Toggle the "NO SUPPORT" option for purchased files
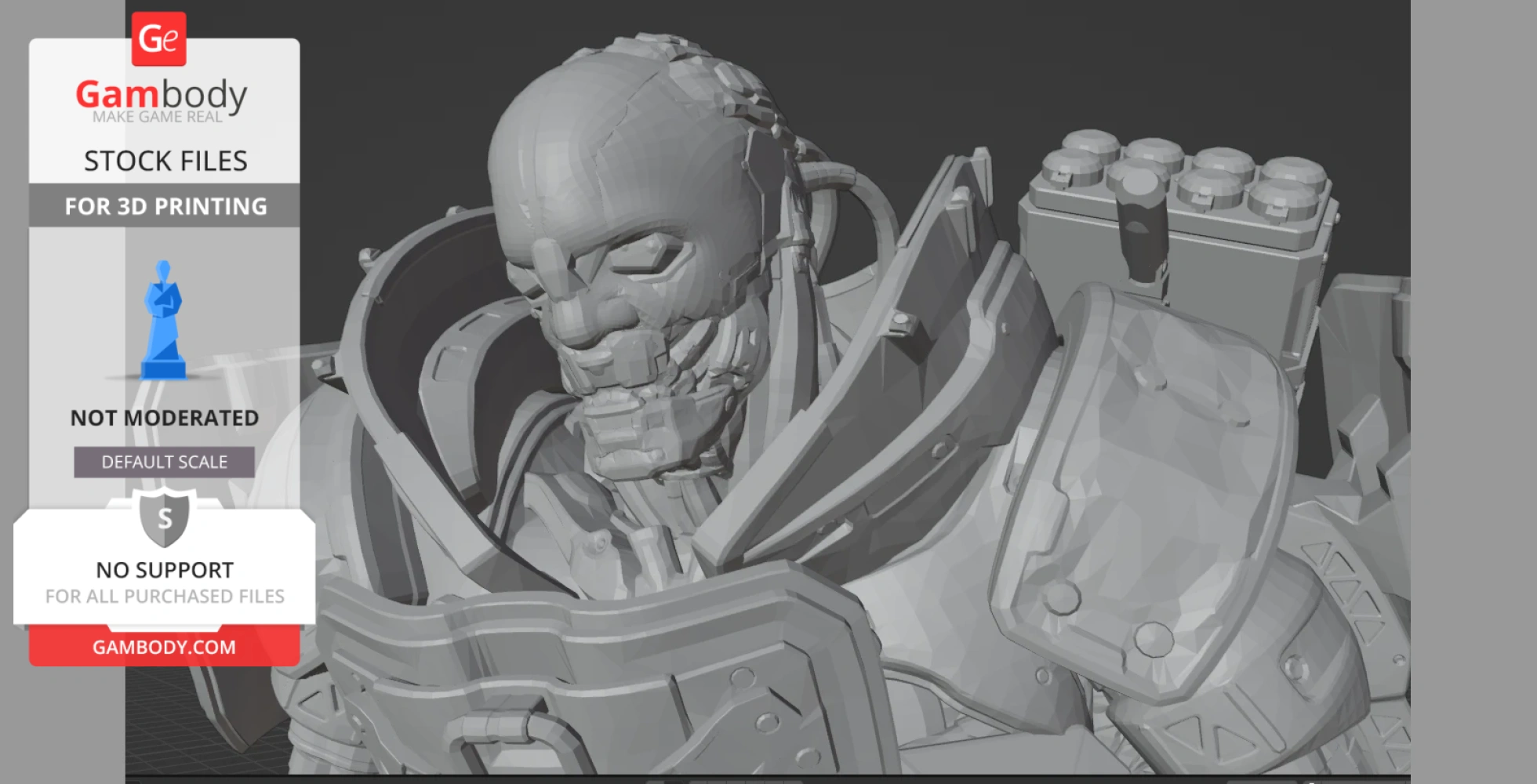The height and width of the screenshot is (784, 1537). click(x=162, y=570)
